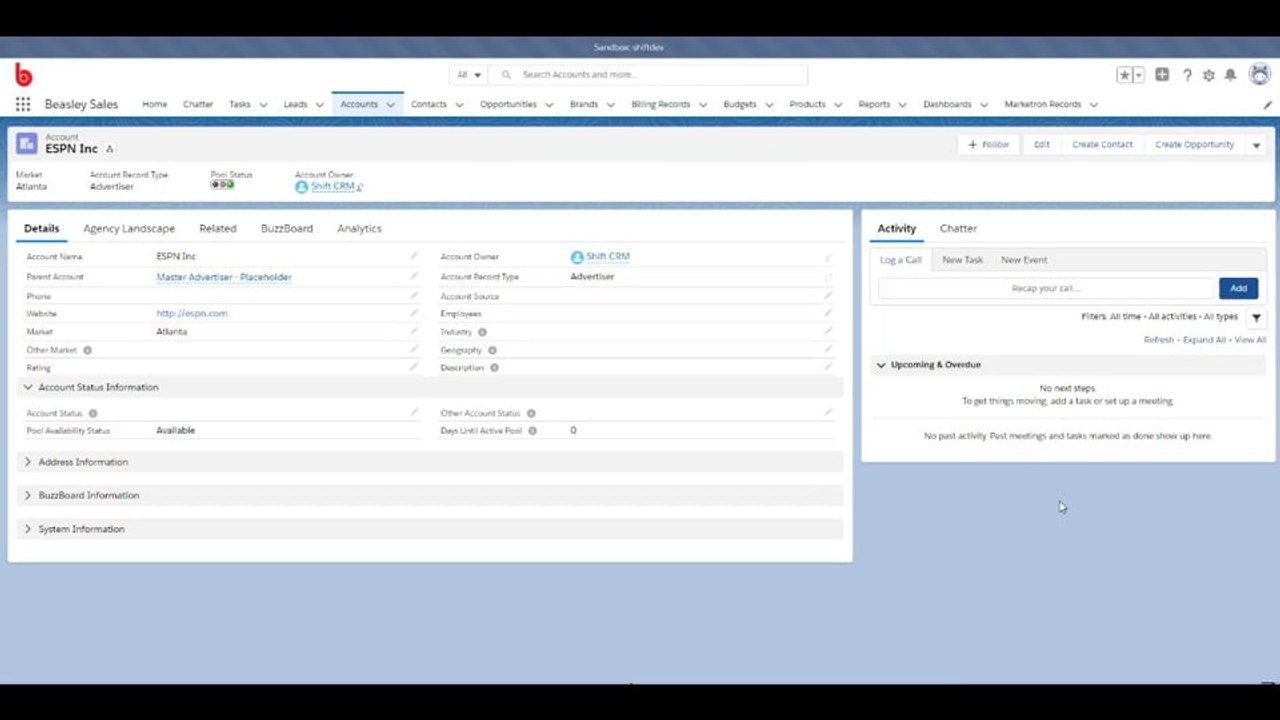Click the Recap your call input field

[x=1046, y=288]
